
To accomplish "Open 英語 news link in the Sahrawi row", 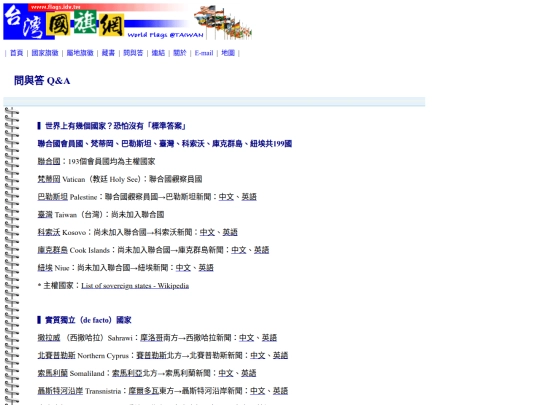I will (x=269, y=338).
